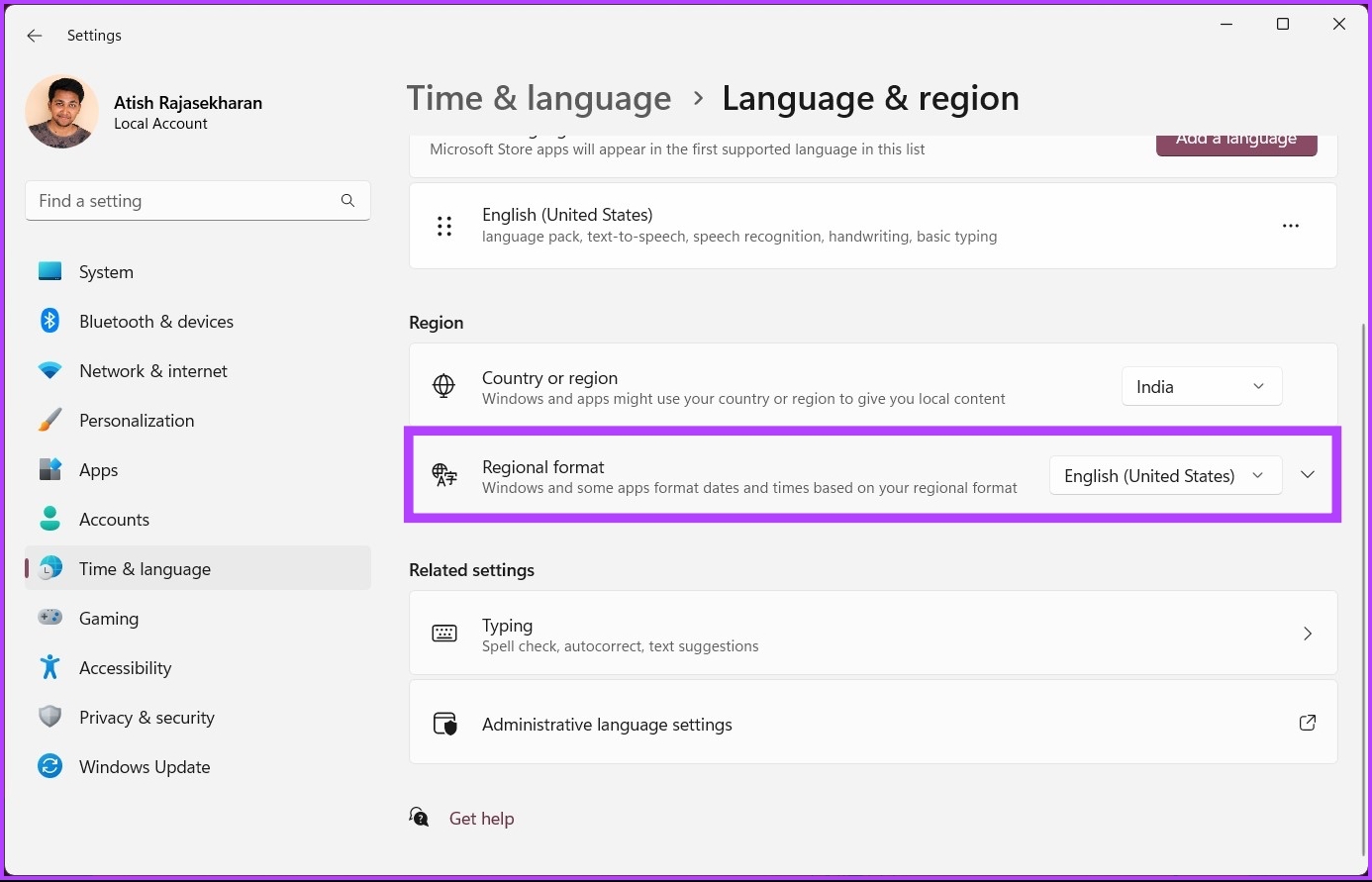Viewport: 1372px width, 882px height.
Task: Open Administrative language settings
Action: click(607, 724)
